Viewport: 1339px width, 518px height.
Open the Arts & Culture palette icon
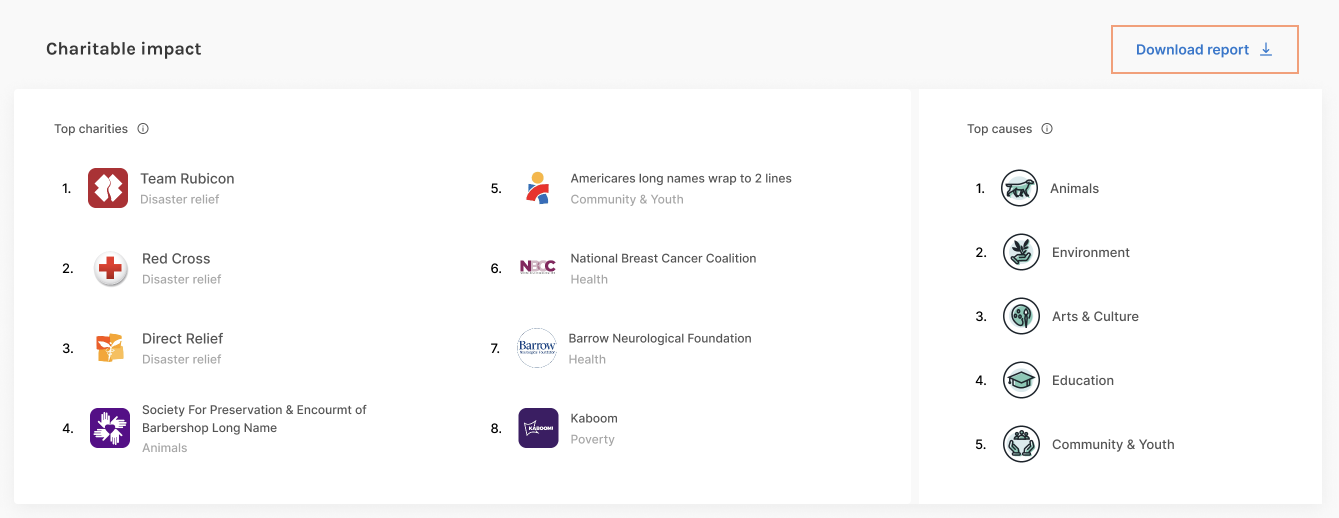pyautogui.click(x=1021, y=316)
